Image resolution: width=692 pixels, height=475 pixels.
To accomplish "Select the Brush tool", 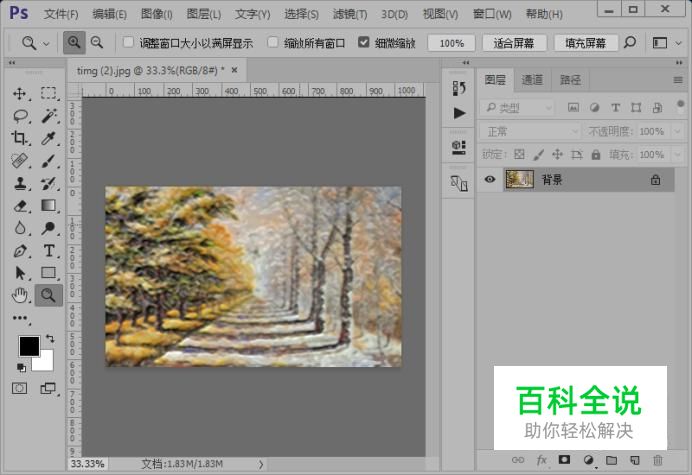I will point(48,161).
